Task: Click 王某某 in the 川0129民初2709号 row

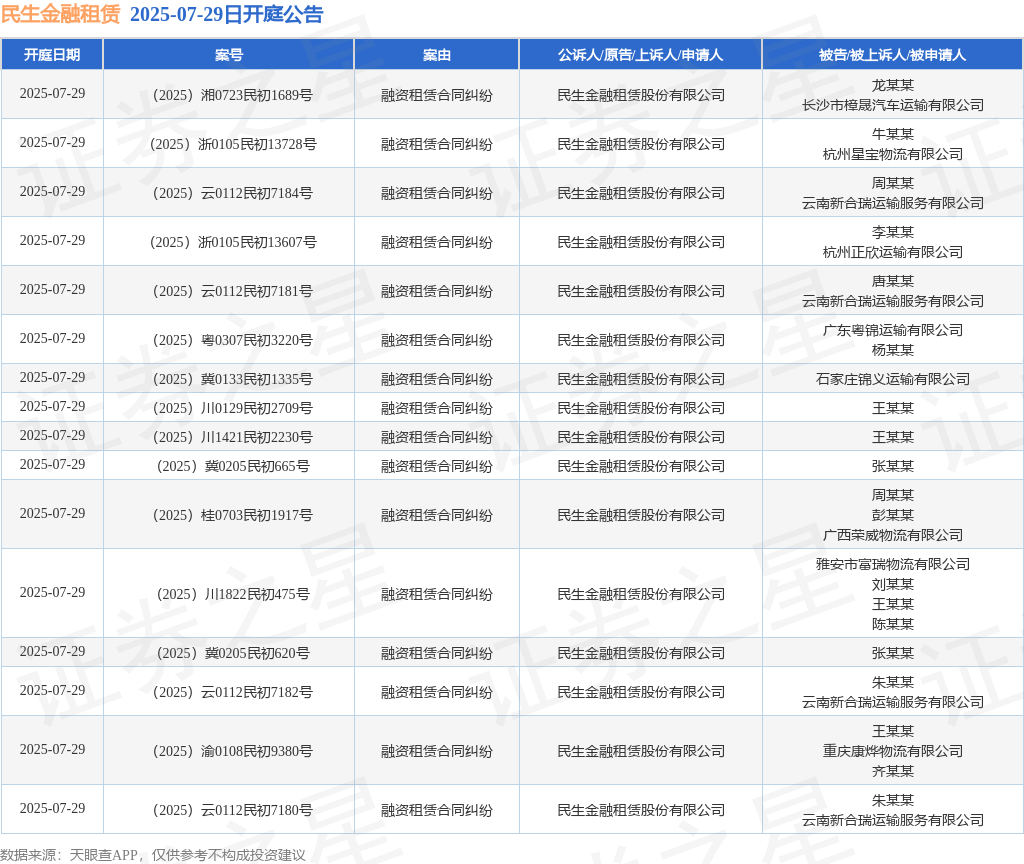Action: (893, 408)
